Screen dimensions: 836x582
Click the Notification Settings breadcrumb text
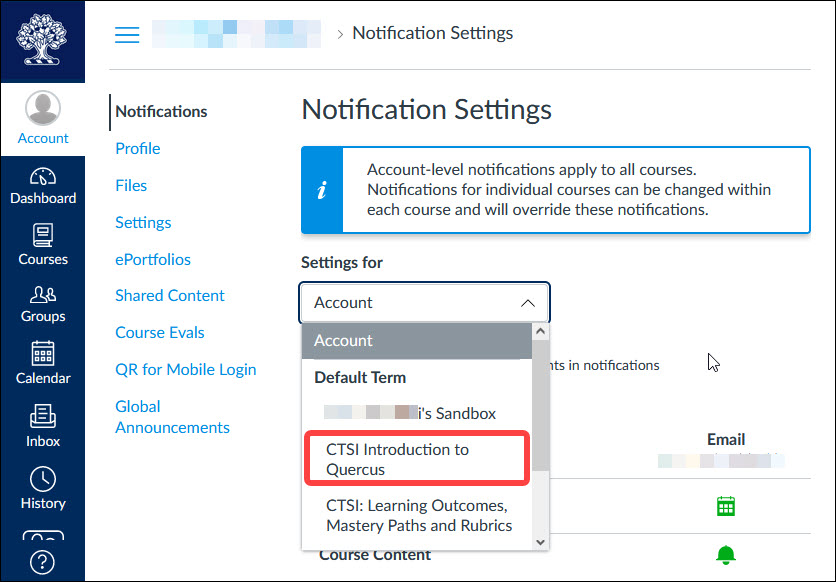(432, 33)
